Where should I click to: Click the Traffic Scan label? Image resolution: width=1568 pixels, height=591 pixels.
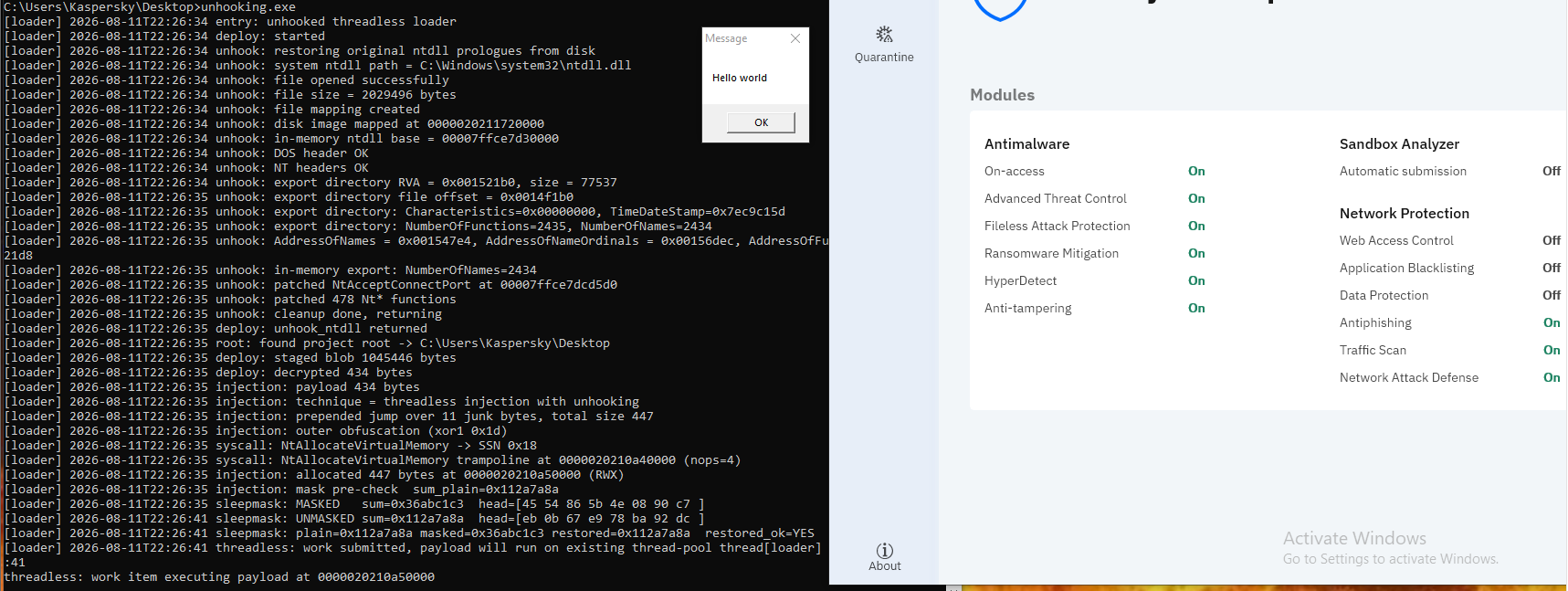(x=1373, y=350)
